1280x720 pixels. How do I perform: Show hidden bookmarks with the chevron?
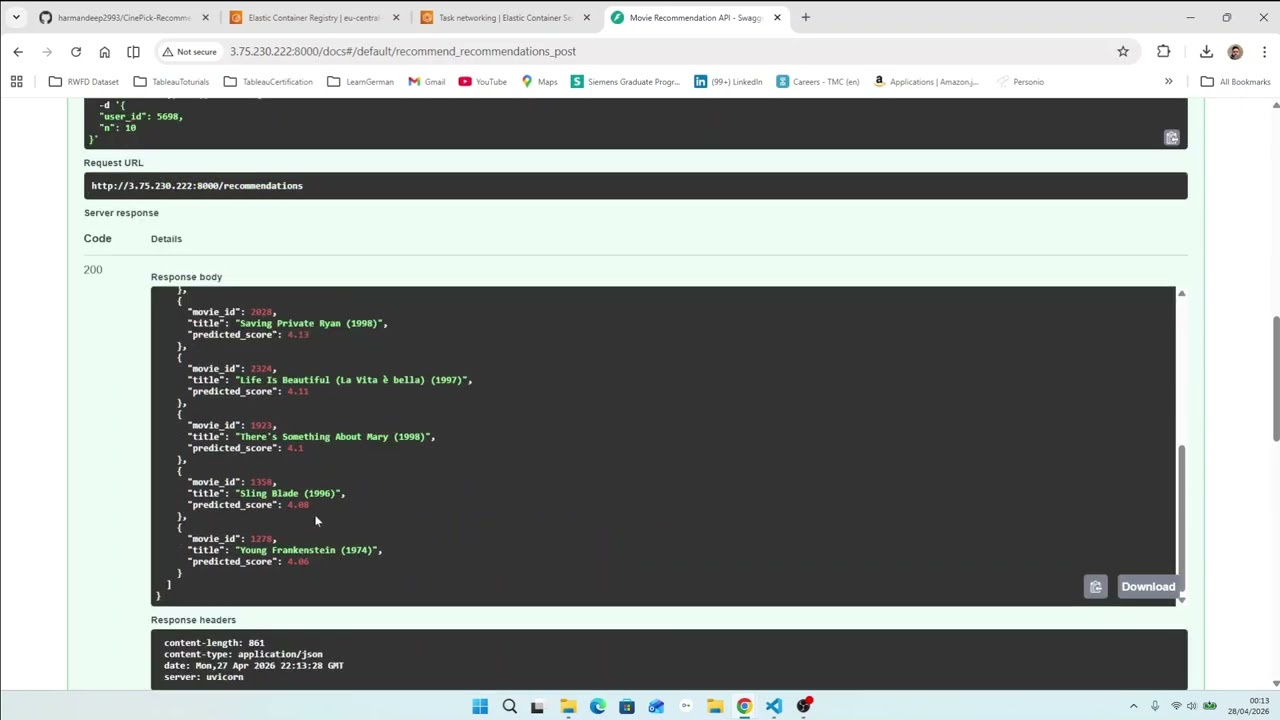(x=1168, y=82)
